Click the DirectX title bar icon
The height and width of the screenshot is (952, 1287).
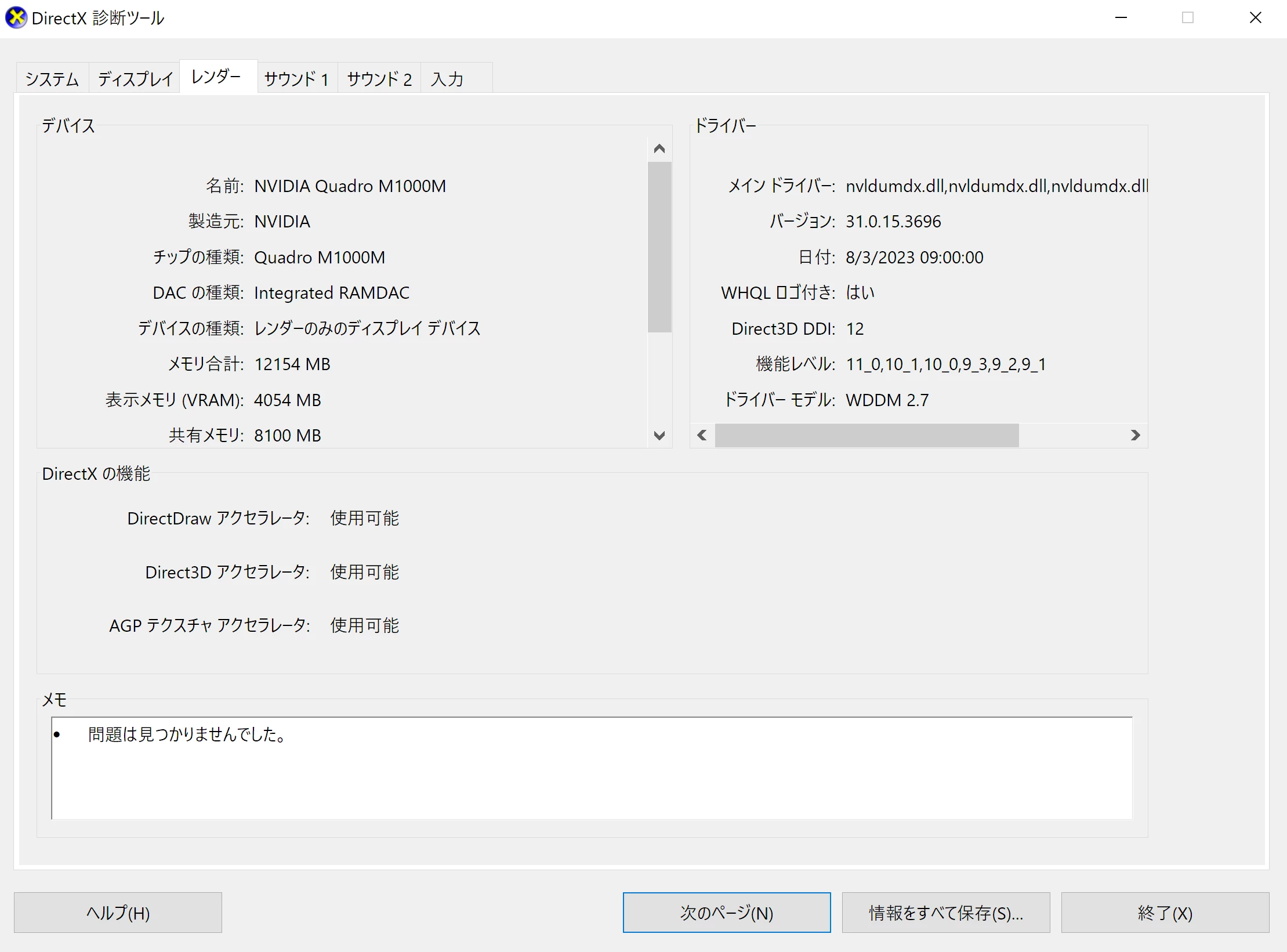pos(16,17)
